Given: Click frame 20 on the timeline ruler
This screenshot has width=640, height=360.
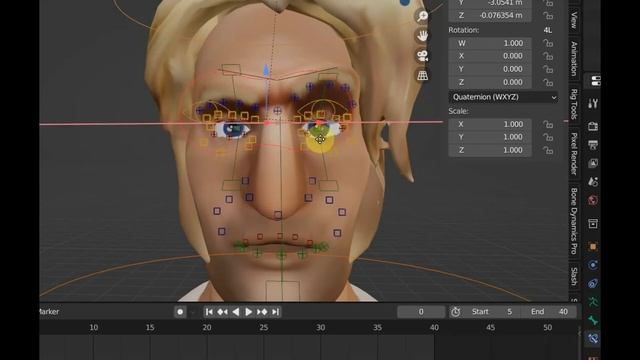Looking at the screenshot, I should [x=207, y=327].
